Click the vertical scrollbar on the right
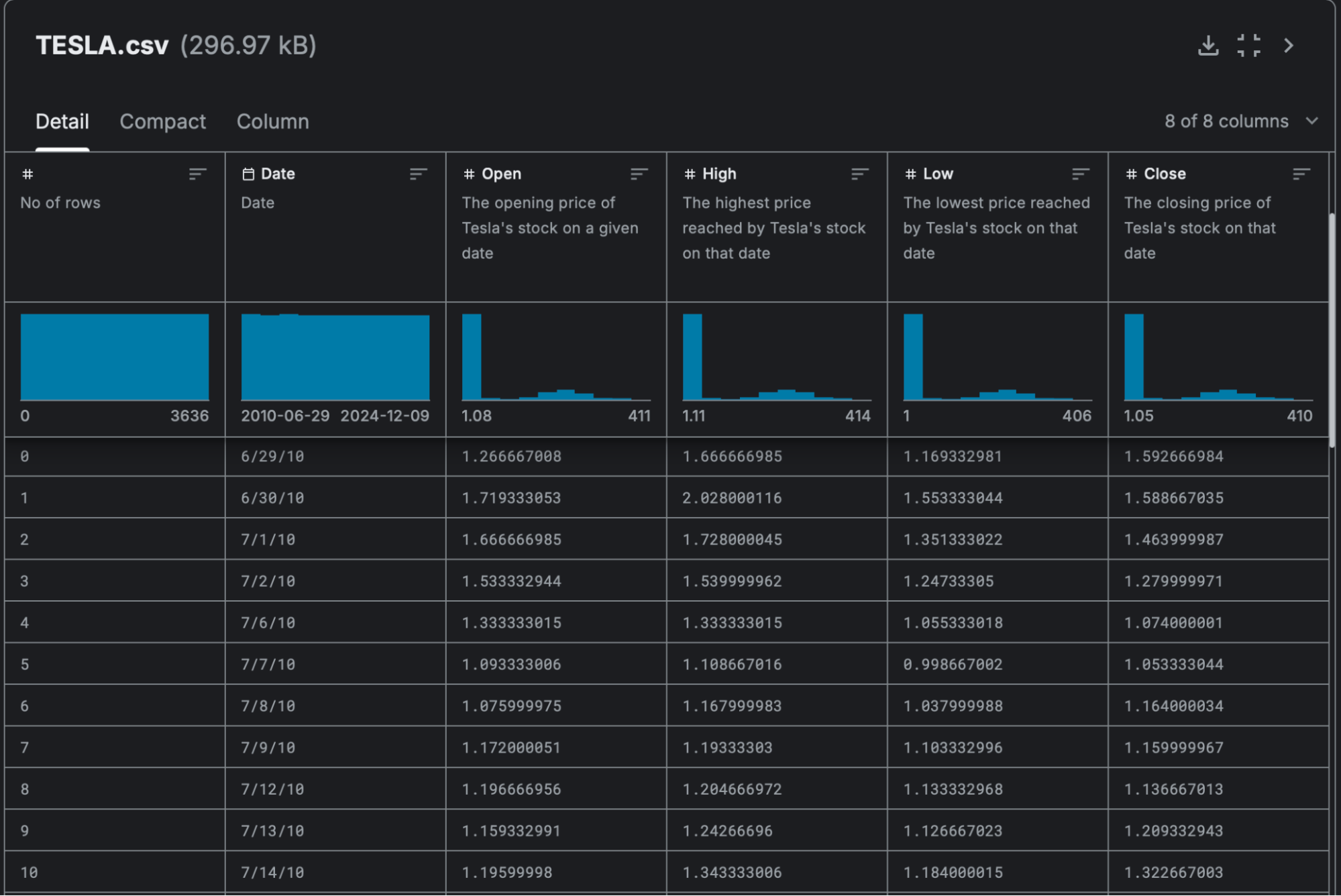The height and width of the screenshot is (896, 1341). point(1332,329)
